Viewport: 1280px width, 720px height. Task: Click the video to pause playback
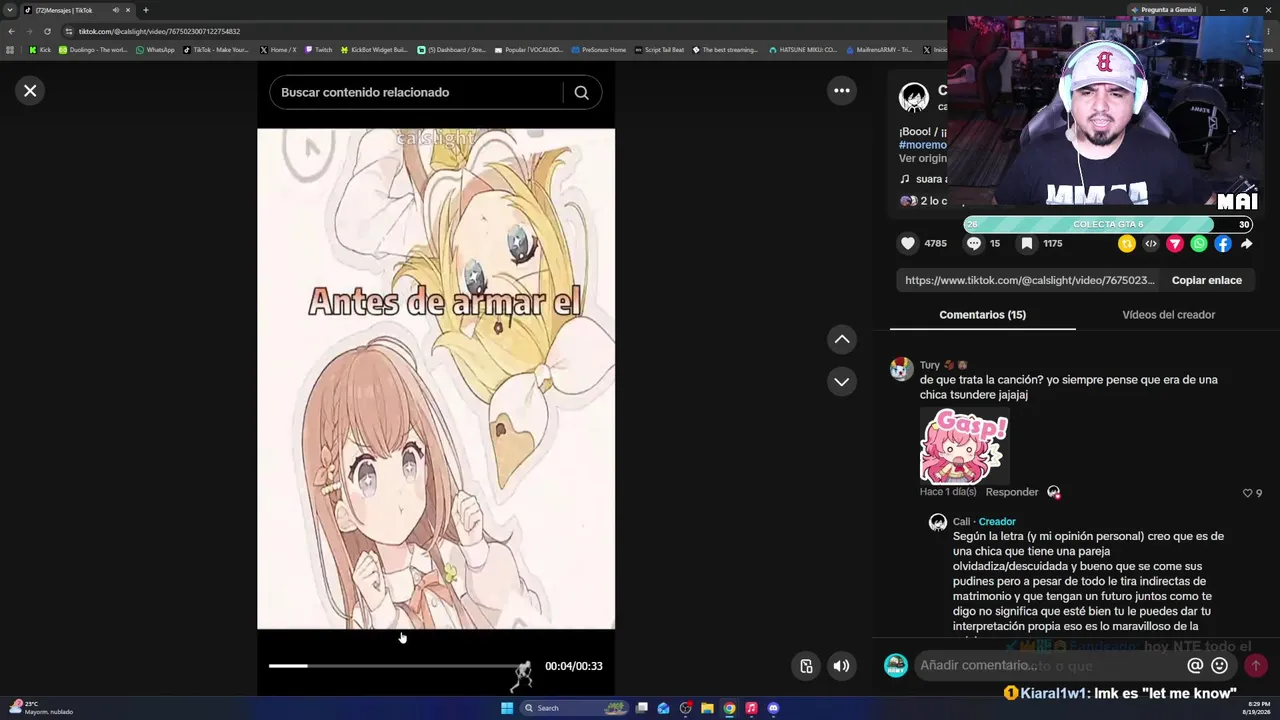(x=436, y=379)
